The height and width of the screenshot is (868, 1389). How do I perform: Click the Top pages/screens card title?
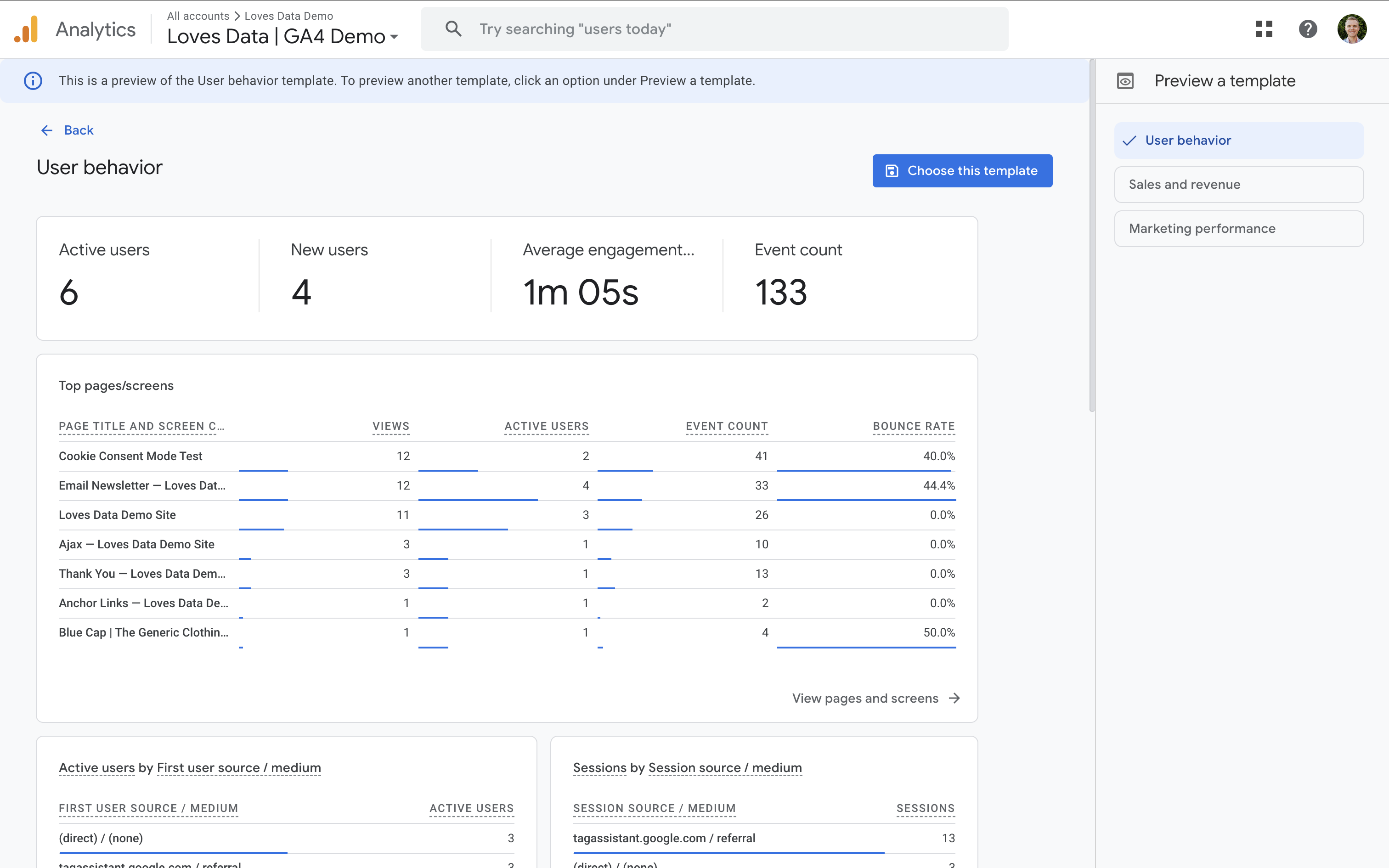point(116,386)
